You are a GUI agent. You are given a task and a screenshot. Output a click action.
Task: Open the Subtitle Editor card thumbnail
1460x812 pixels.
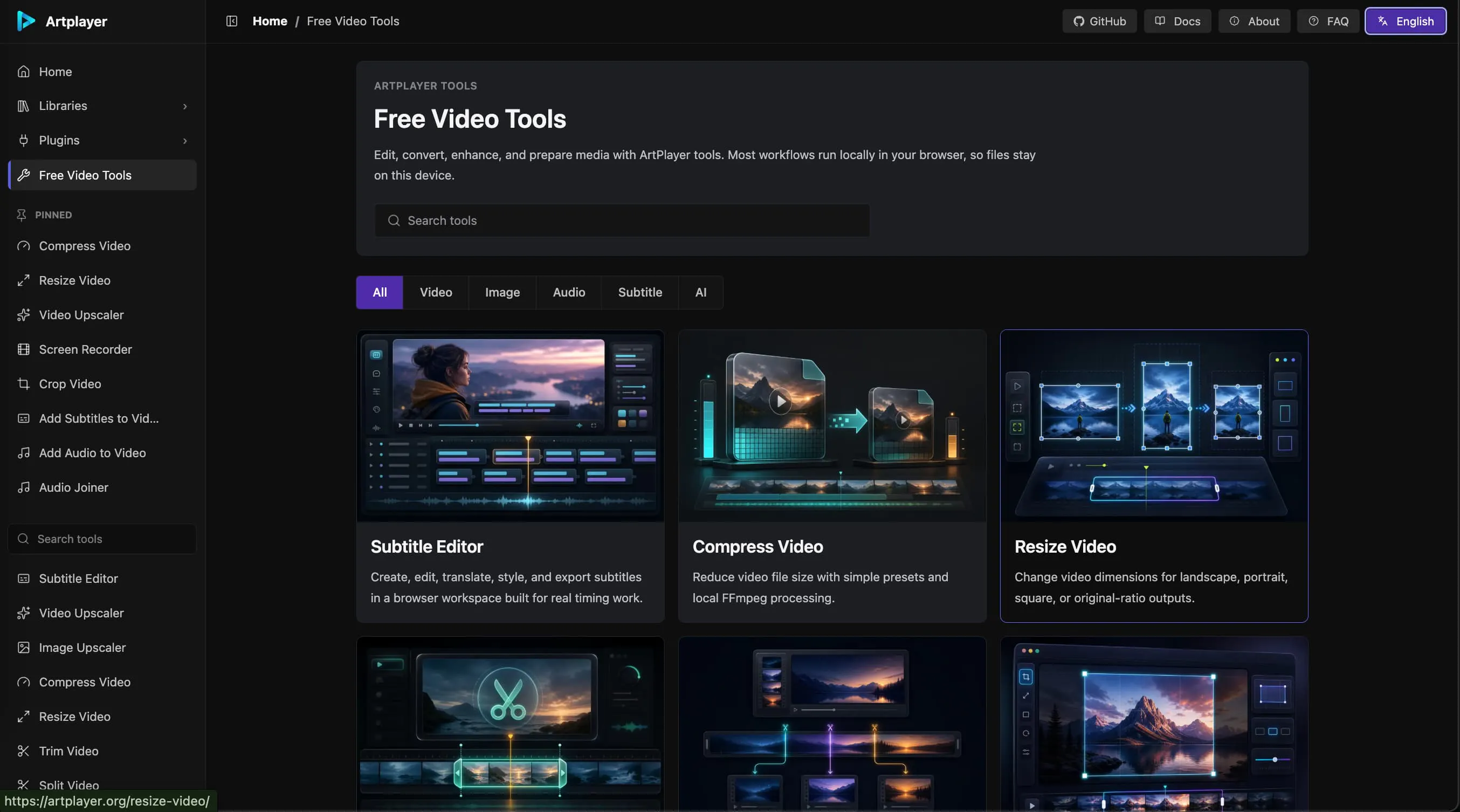tap(510, 425)
